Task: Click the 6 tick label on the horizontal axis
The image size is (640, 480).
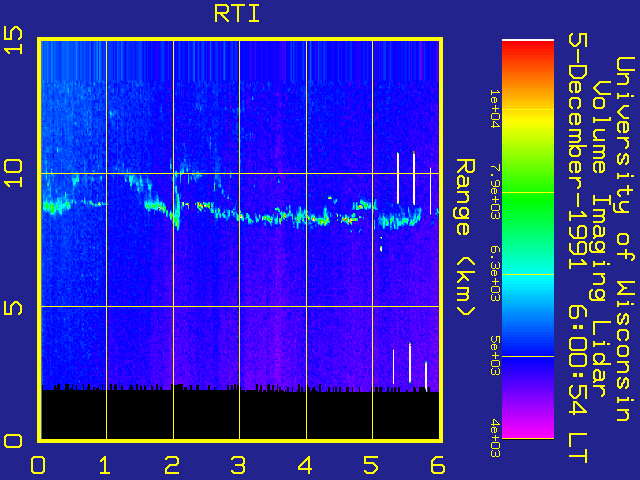Action: tap(438, 465)
